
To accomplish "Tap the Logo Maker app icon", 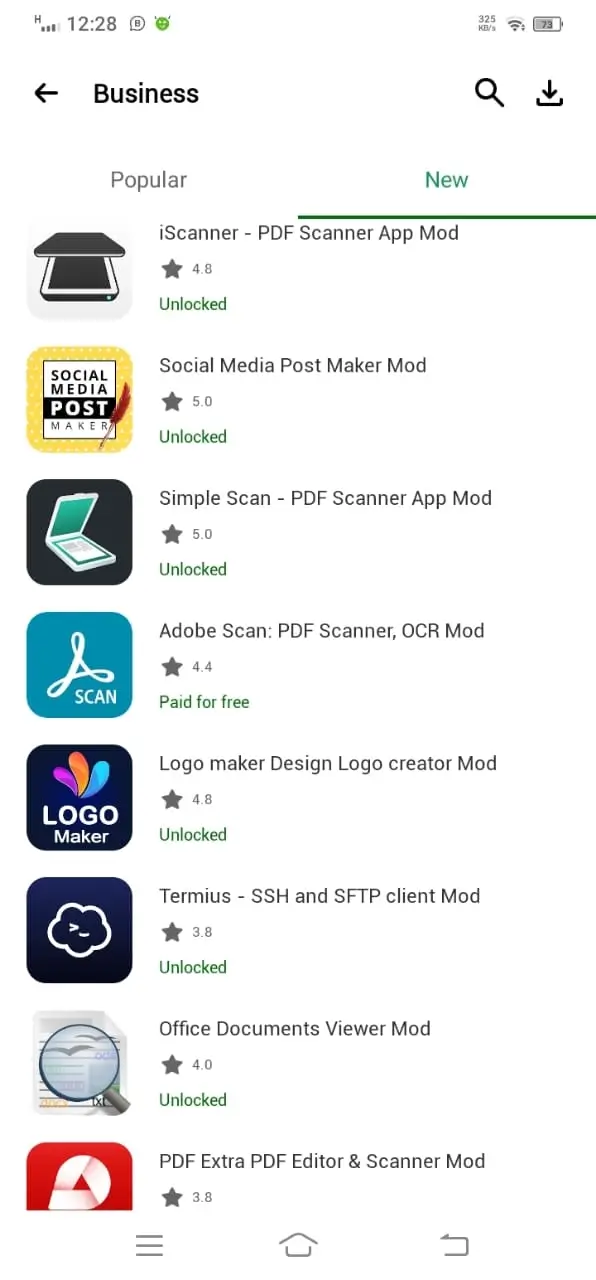I will coord(79,797).
